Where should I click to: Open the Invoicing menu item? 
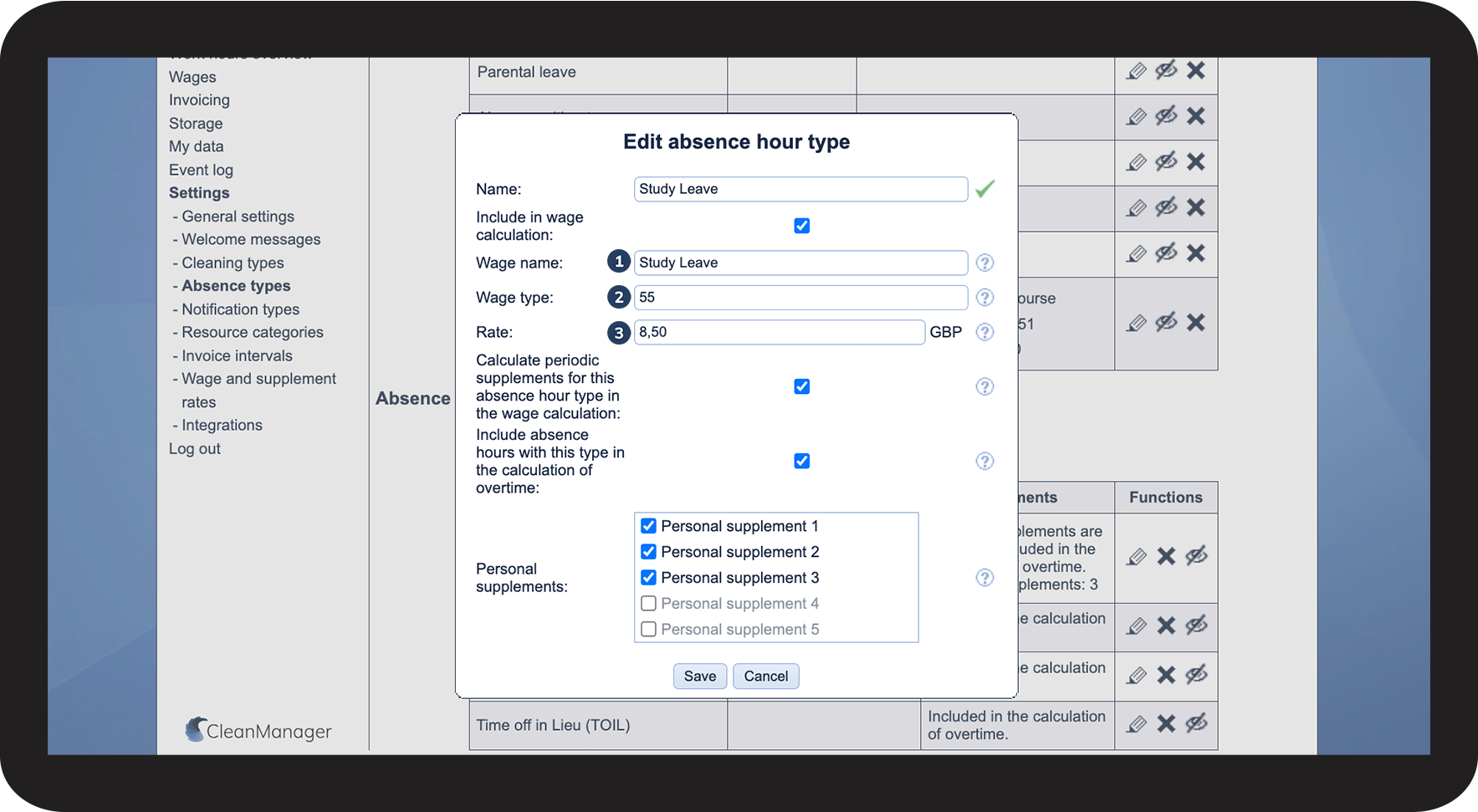pos(199,100)
